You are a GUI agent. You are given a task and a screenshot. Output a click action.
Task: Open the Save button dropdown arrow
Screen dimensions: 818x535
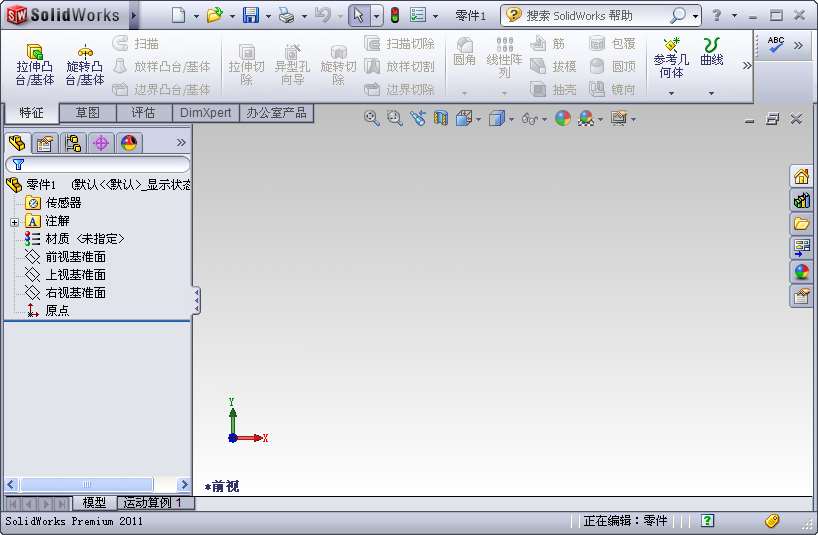(x=266, y=16)
